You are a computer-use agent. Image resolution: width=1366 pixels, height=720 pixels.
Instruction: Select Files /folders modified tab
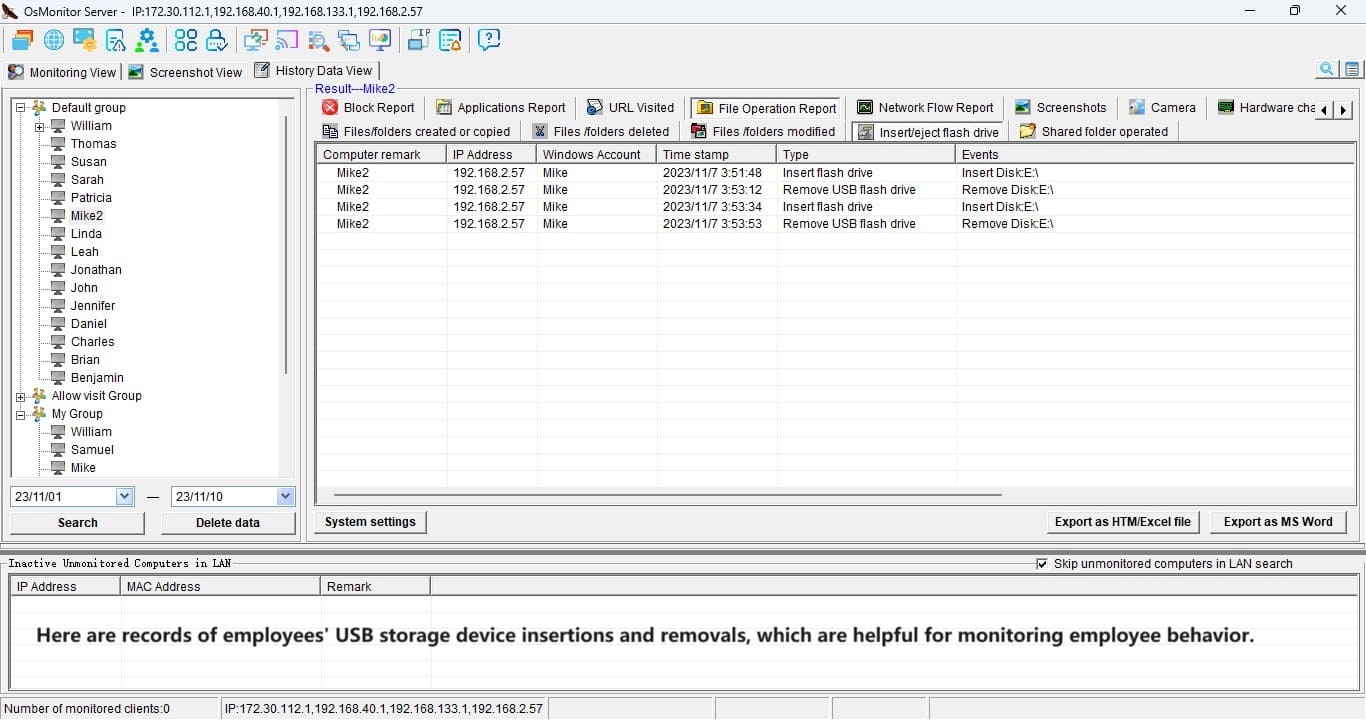click(763, 131)
